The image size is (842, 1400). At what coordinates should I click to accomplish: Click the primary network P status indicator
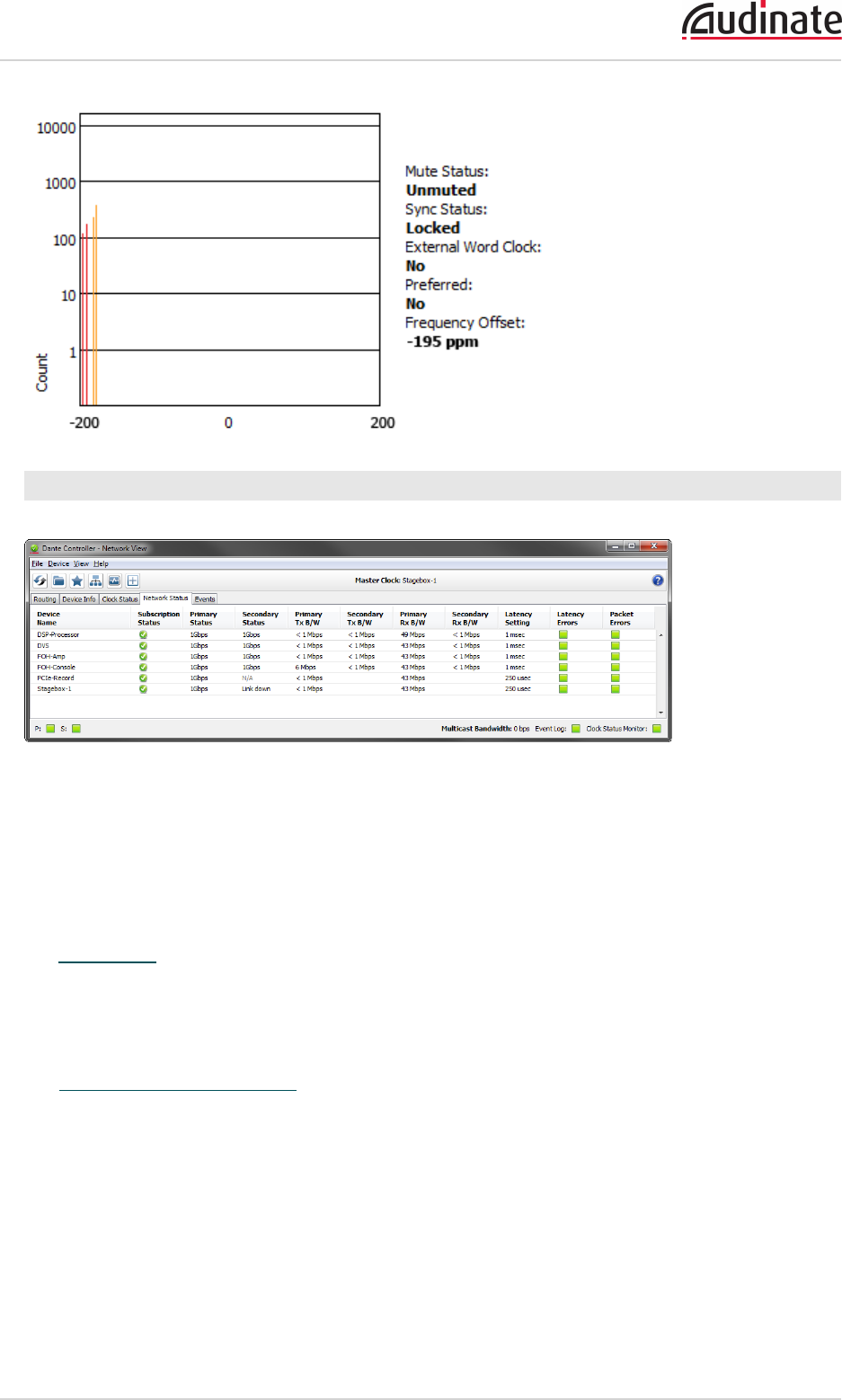click(50, 729)
